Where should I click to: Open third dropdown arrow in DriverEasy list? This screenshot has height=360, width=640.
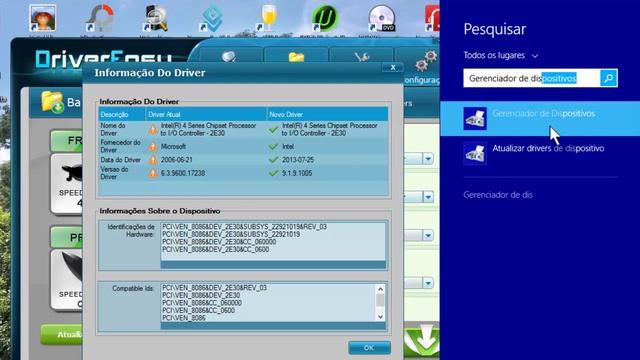point(428,236)
